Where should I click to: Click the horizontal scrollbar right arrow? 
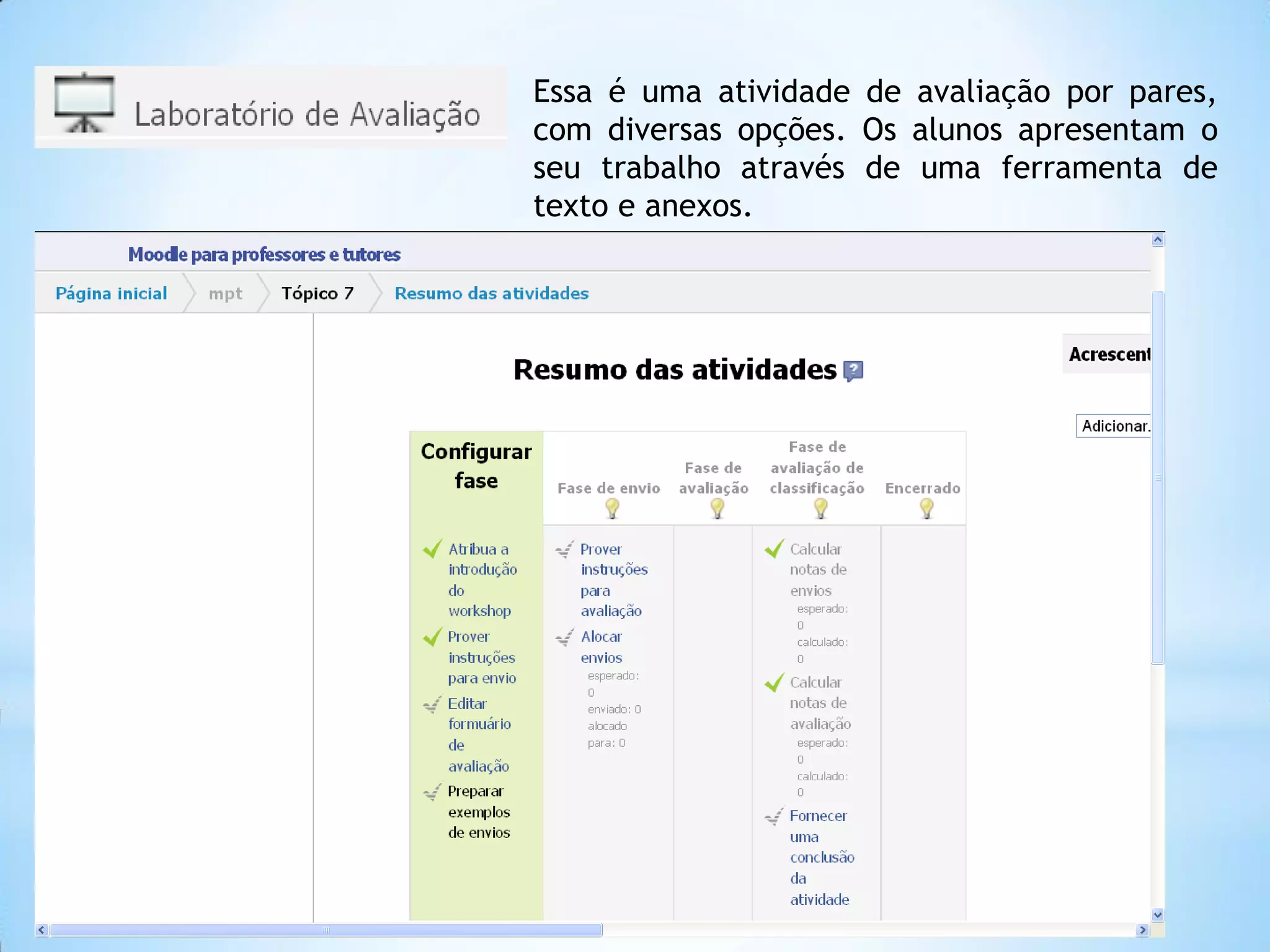(1143, 930)
